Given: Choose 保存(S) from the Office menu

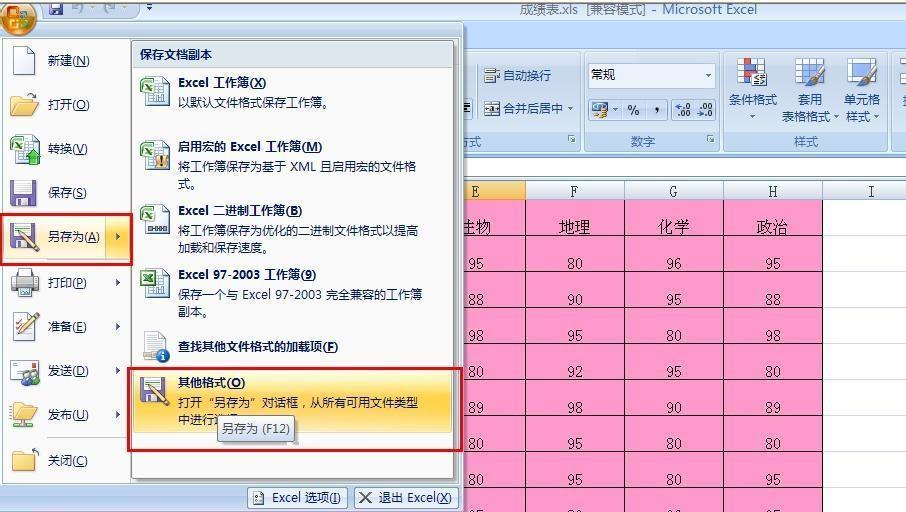Looking at the screenshot, I should 65,192.
